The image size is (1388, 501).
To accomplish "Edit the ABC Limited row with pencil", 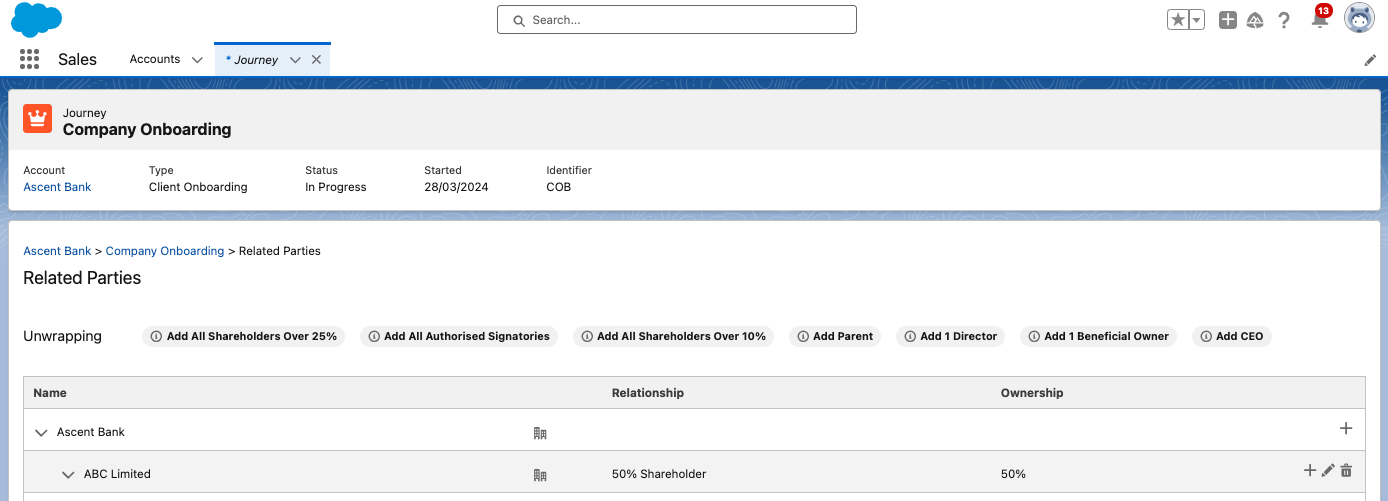I will click(1328, 471).
